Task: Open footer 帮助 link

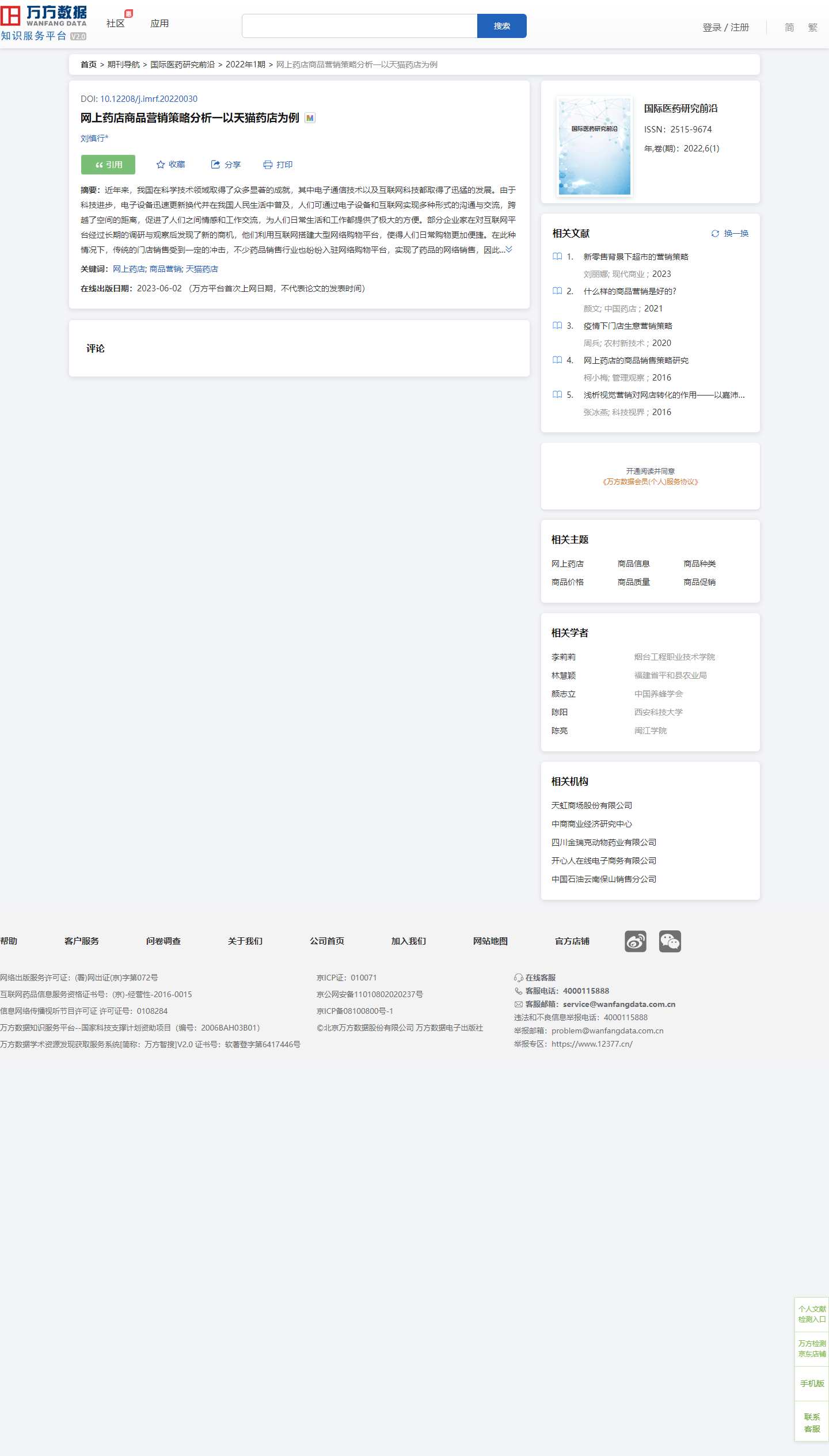Action: (x=9, y=941)
